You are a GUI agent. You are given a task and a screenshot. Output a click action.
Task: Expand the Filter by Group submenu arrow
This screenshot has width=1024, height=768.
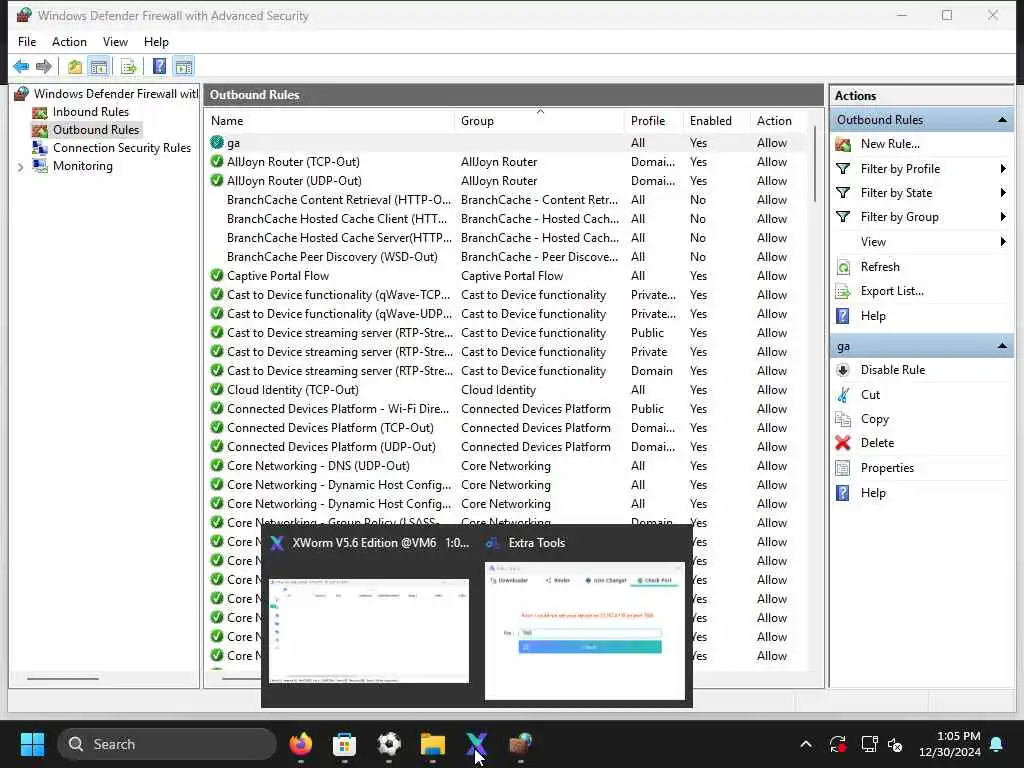(x=1002, y=217)
